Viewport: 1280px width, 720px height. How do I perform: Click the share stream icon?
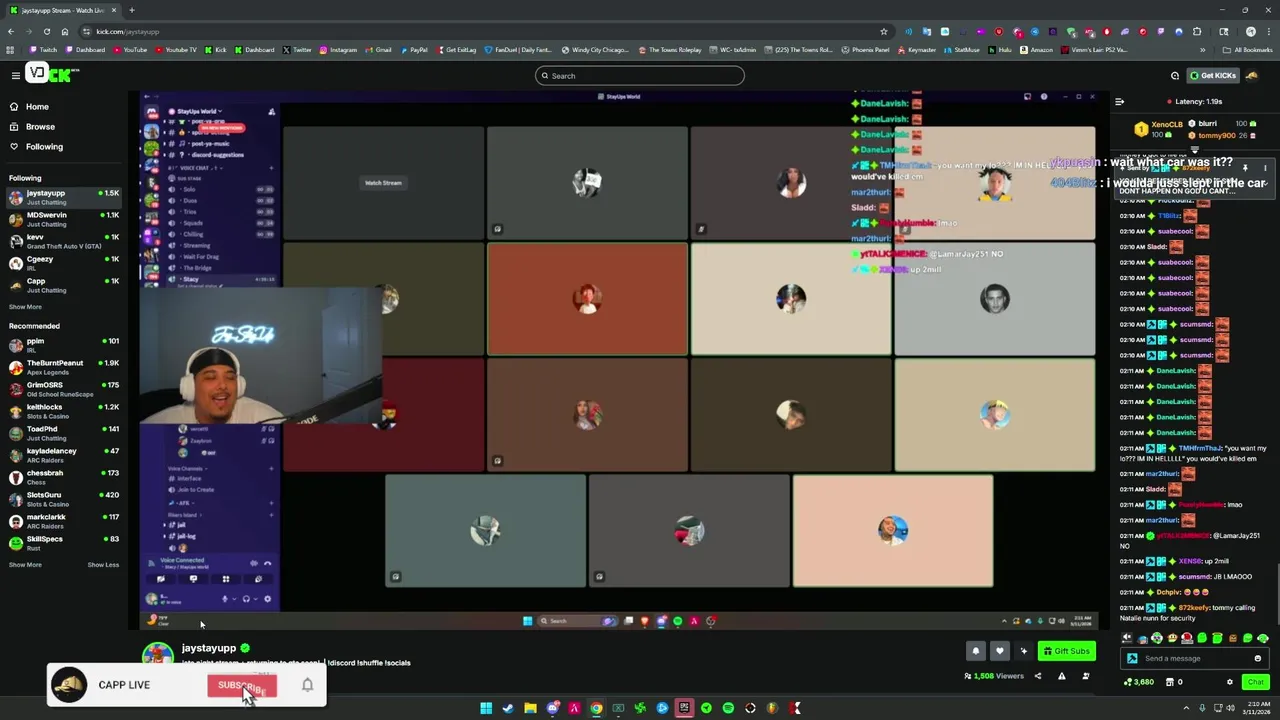(x=1037, y=676)
